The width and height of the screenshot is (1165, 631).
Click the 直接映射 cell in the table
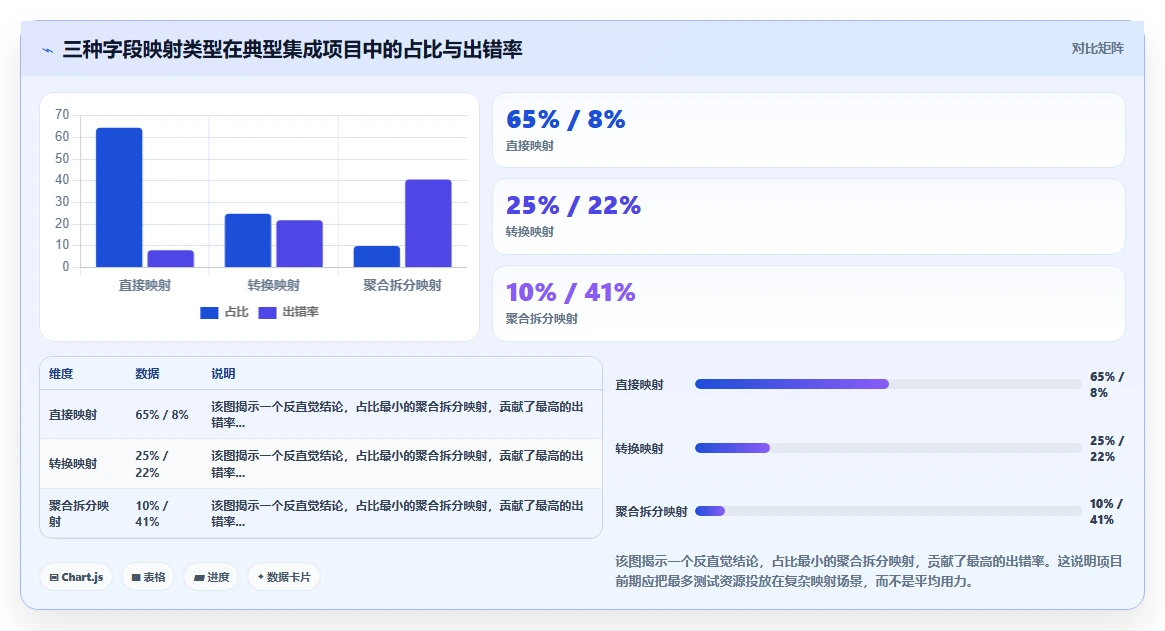click(73, 415)
